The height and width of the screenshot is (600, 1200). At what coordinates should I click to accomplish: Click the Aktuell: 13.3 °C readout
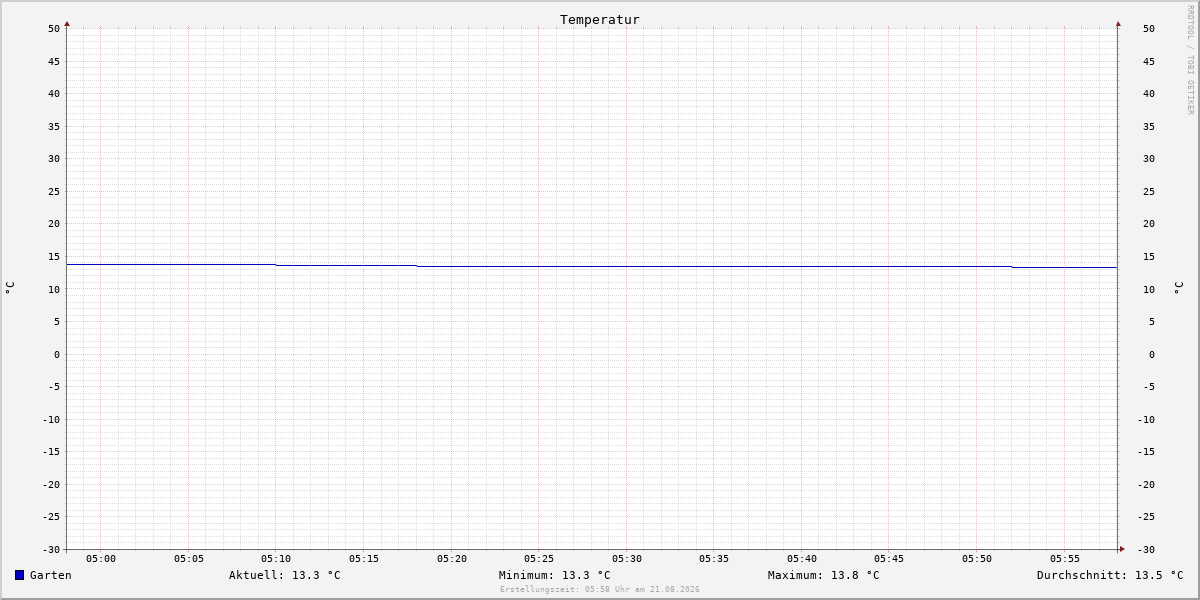coord(285,575)
